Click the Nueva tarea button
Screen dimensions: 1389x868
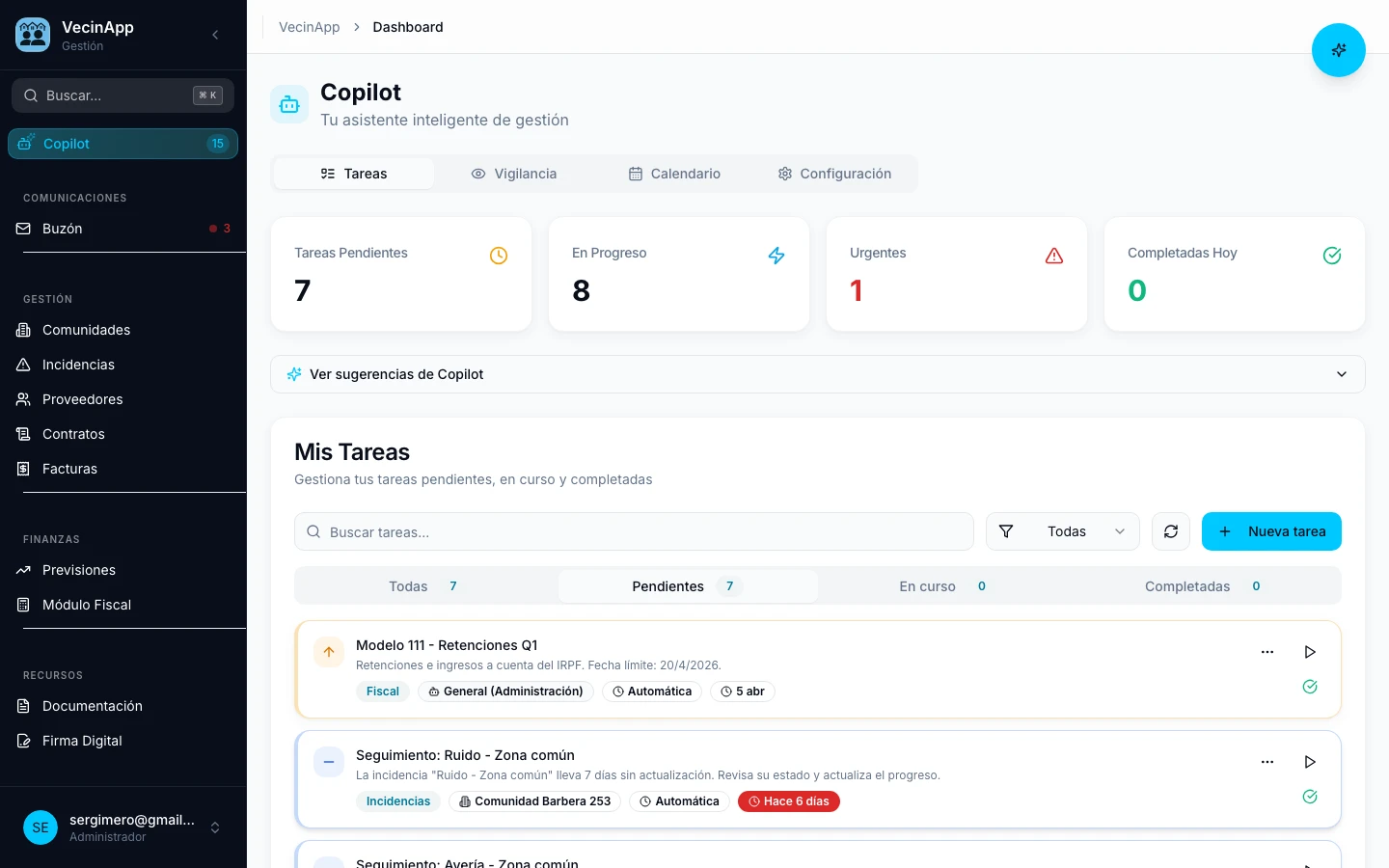(1271, 531)
